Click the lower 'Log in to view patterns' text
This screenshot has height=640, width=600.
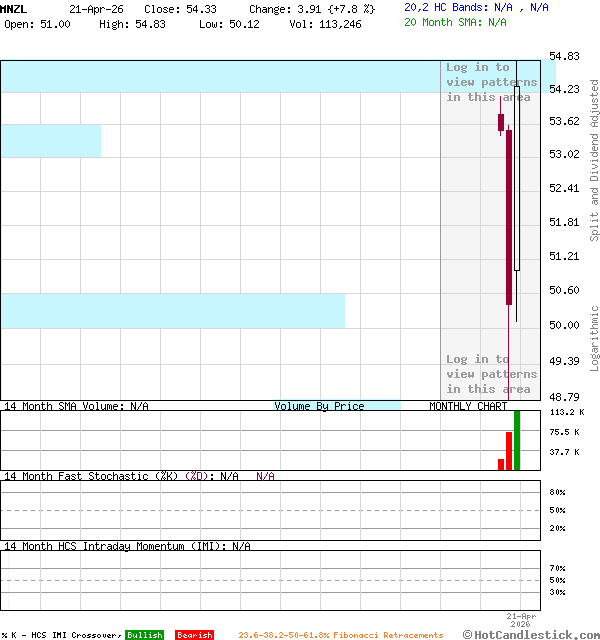[491, 374]
